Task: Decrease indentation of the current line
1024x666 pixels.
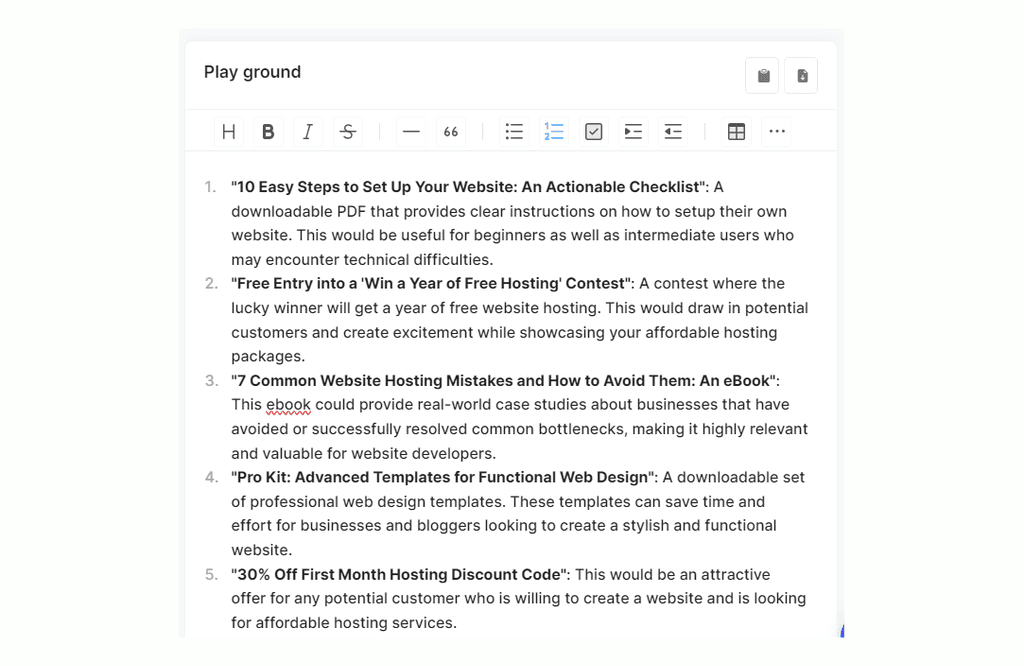Action: click(672, 131)
